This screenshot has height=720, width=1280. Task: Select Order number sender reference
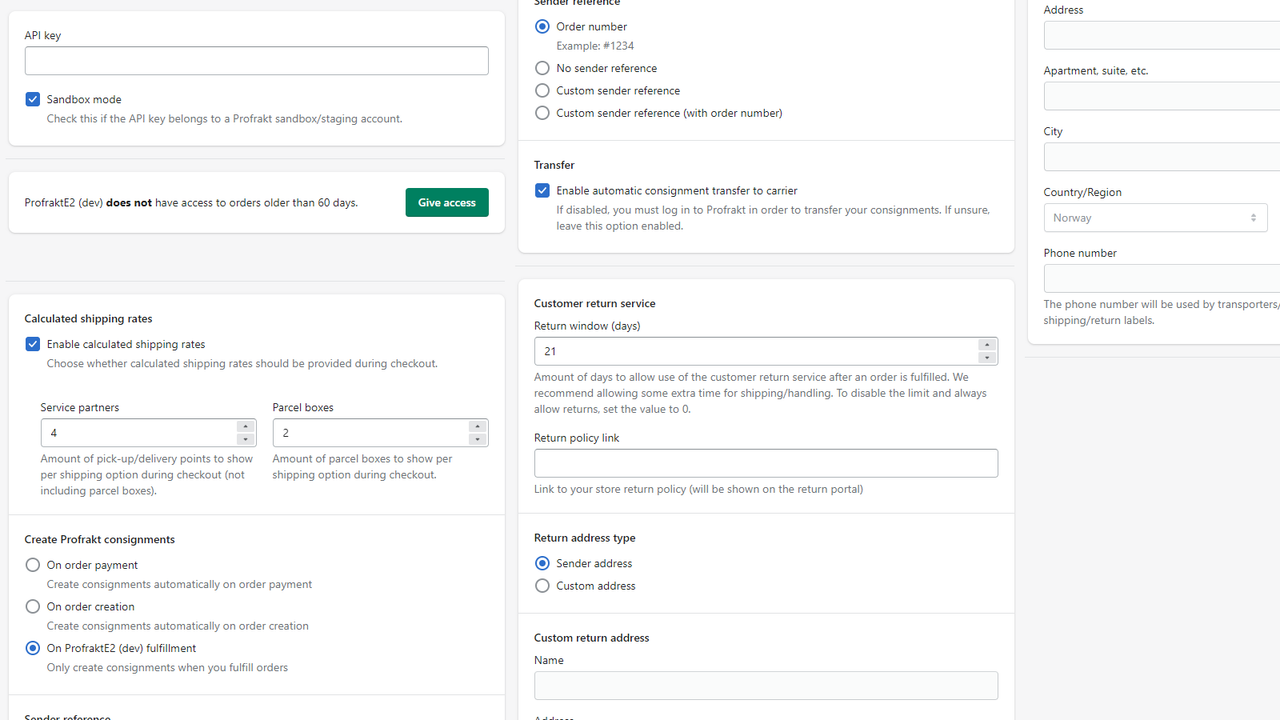pos(542,26)
